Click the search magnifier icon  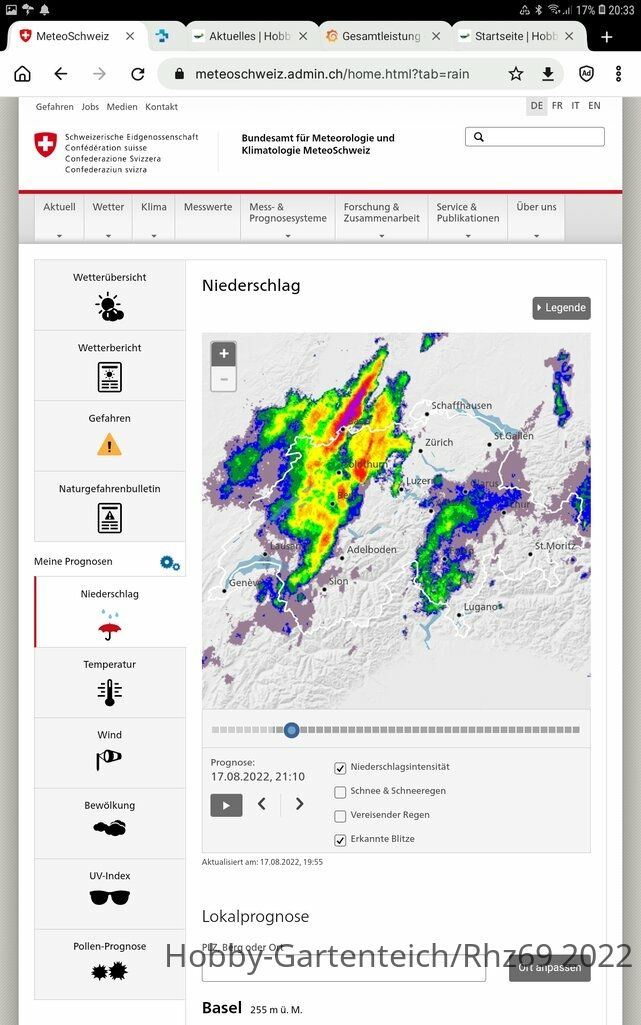(479, 137)
